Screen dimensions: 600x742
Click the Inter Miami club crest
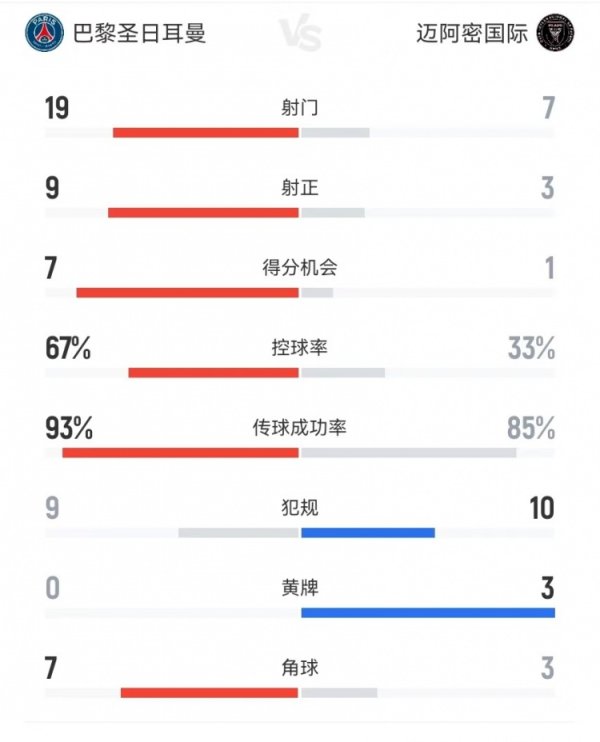click(x=555, y=33)
